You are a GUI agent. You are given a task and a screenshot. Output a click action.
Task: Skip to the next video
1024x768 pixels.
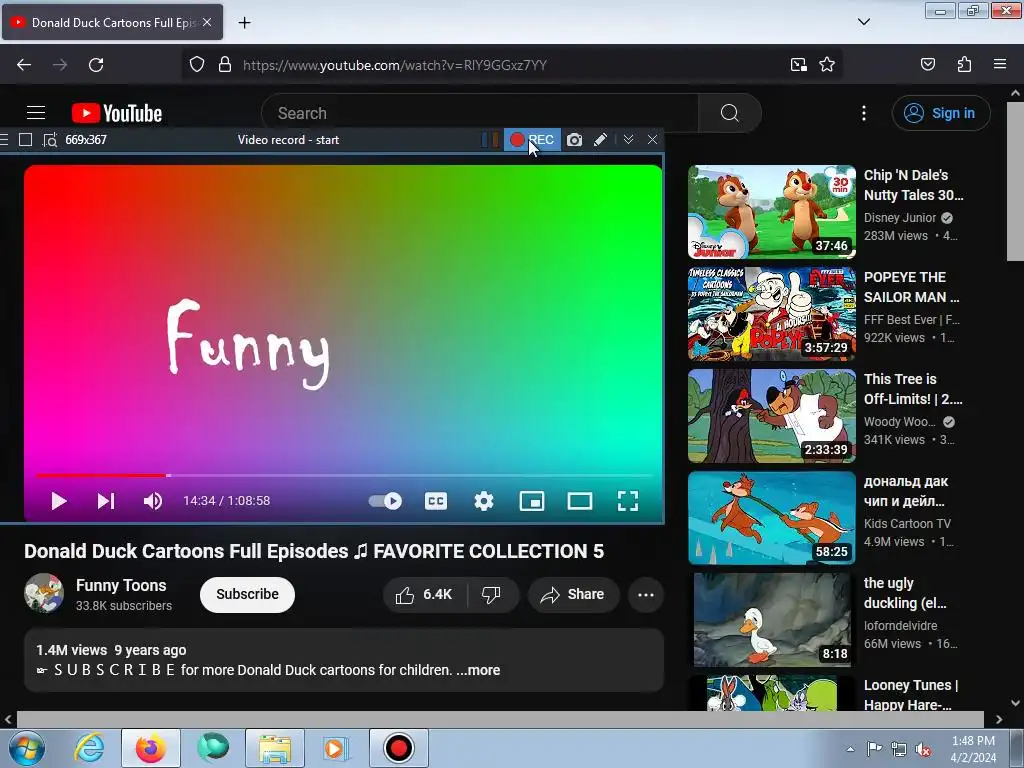[x=106, y=501]
